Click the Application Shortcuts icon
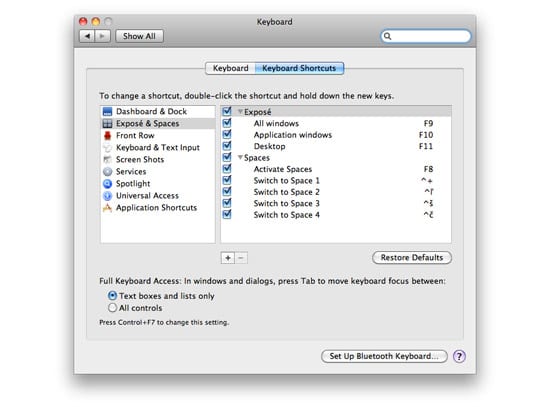 (x=107, y=208)
